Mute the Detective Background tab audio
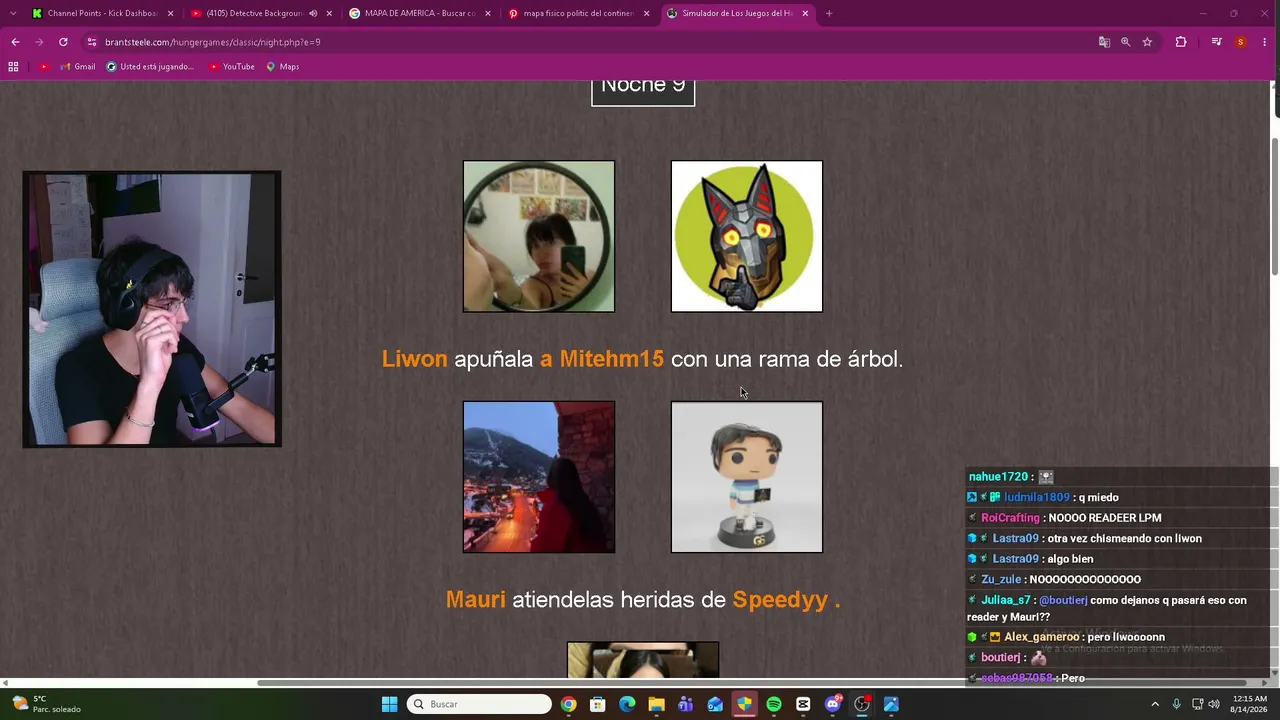This screenshot has height=720, width=1280. click(313, 13)
